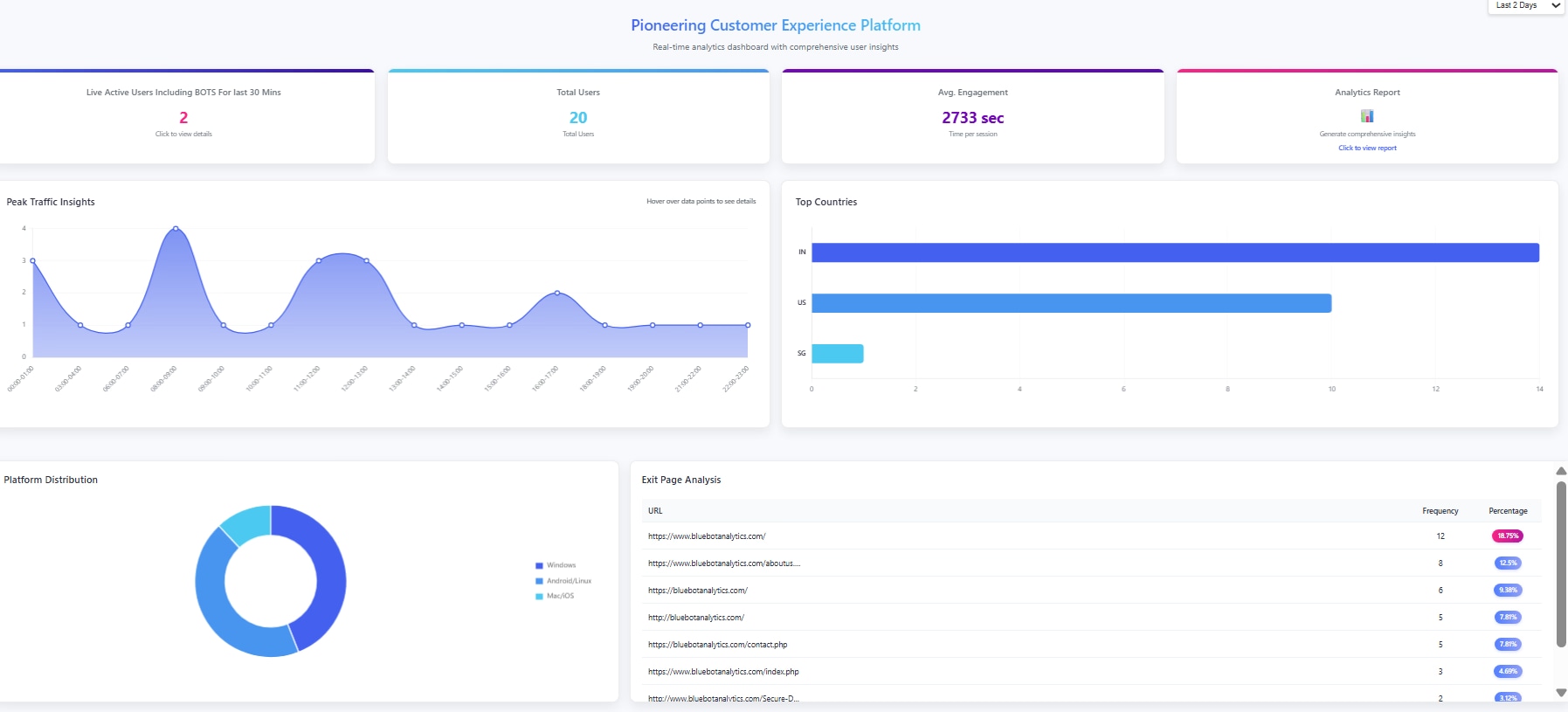Viewport: 1568px width, 712px height.
Task: Click the 'Hover over data points' hint text
Action: pos(701,201)
